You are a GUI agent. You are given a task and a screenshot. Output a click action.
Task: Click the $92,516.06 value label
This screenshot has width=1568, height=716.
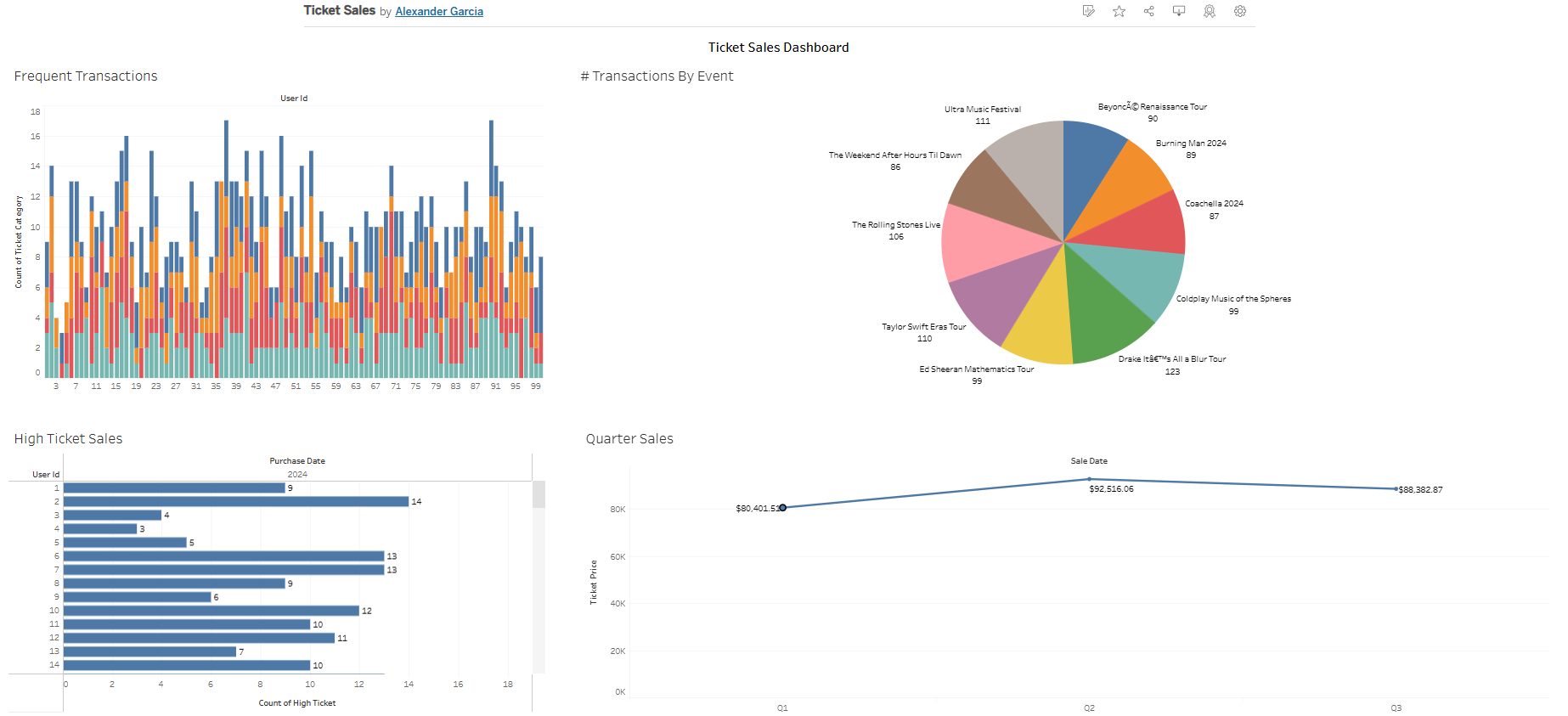click(x=1111, y=489)
